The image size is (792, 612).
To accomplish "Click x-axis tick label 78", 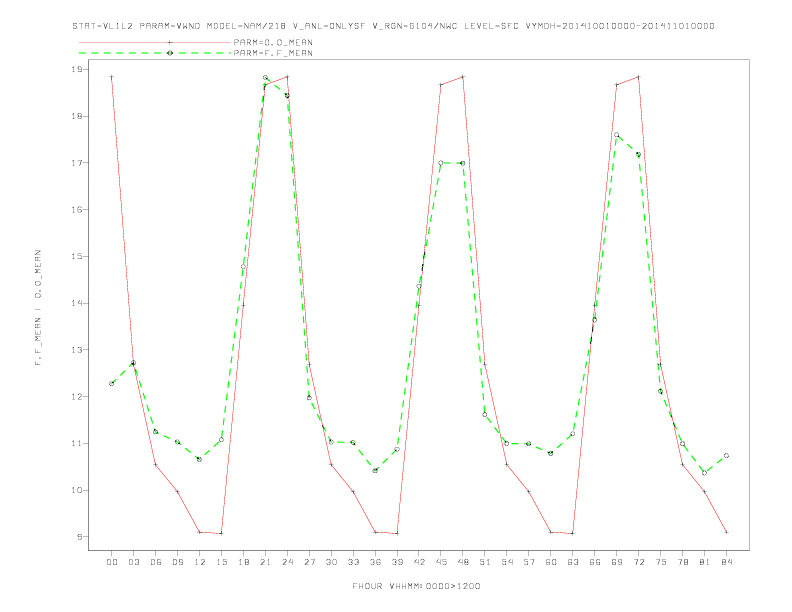I will (x=683, y=562).
